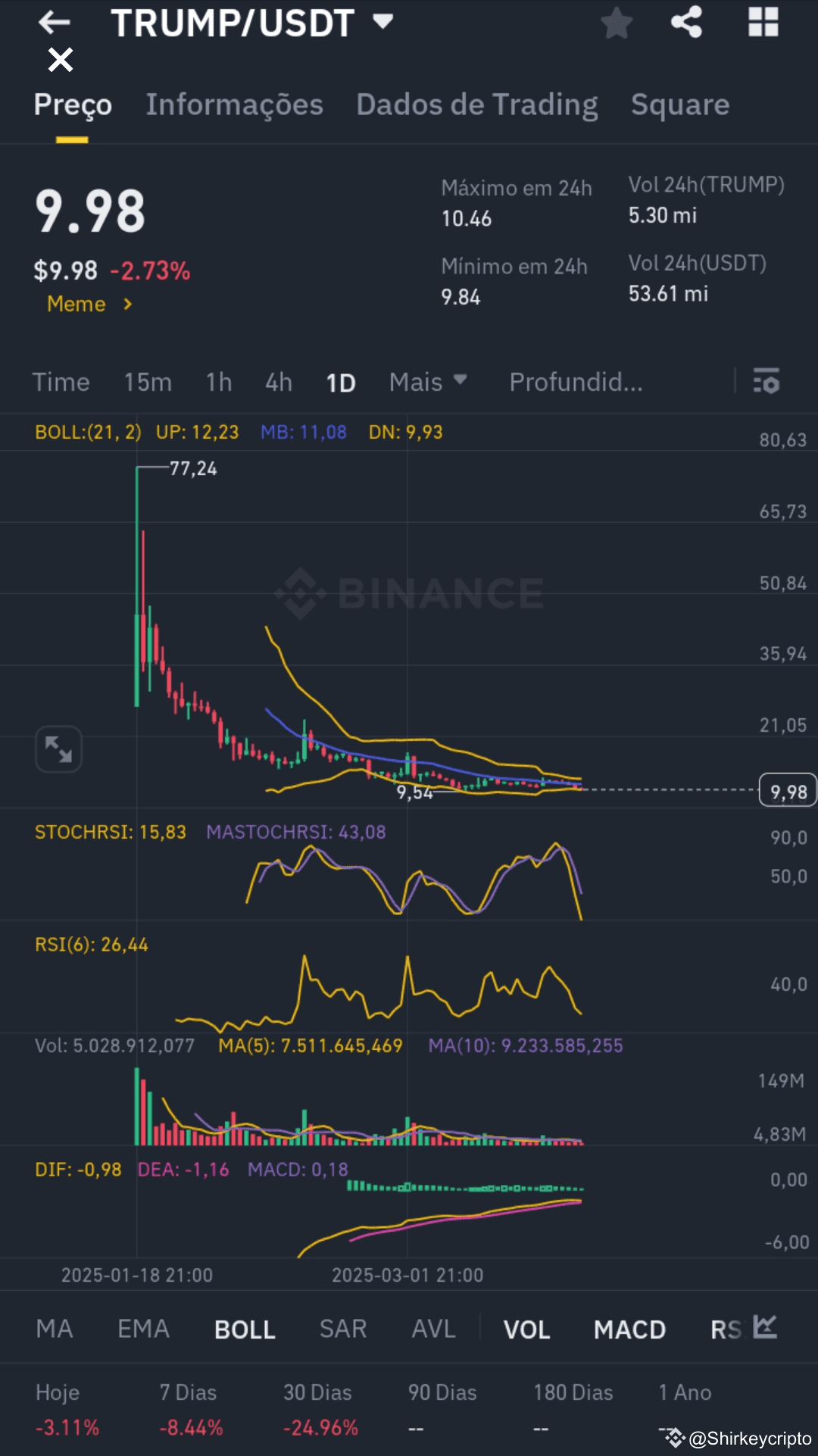Select the 1D chart interval
The image size is (818, 1456).
pos(341,383)
